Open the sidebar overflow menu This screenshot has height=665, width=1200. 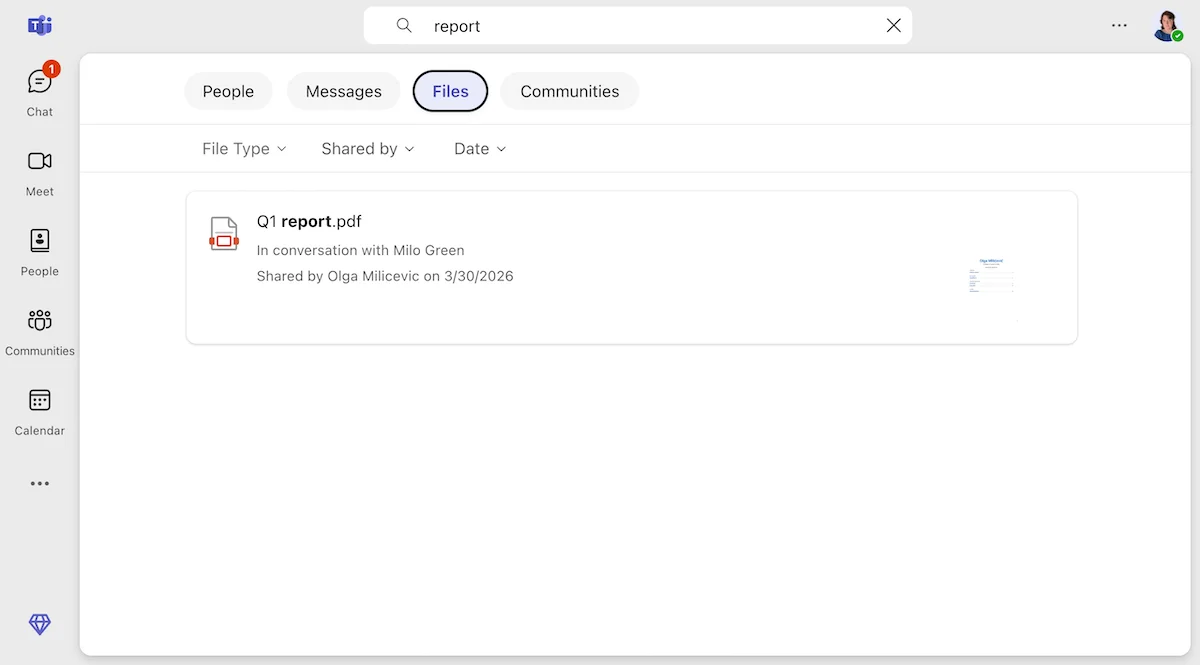point(39,483)
